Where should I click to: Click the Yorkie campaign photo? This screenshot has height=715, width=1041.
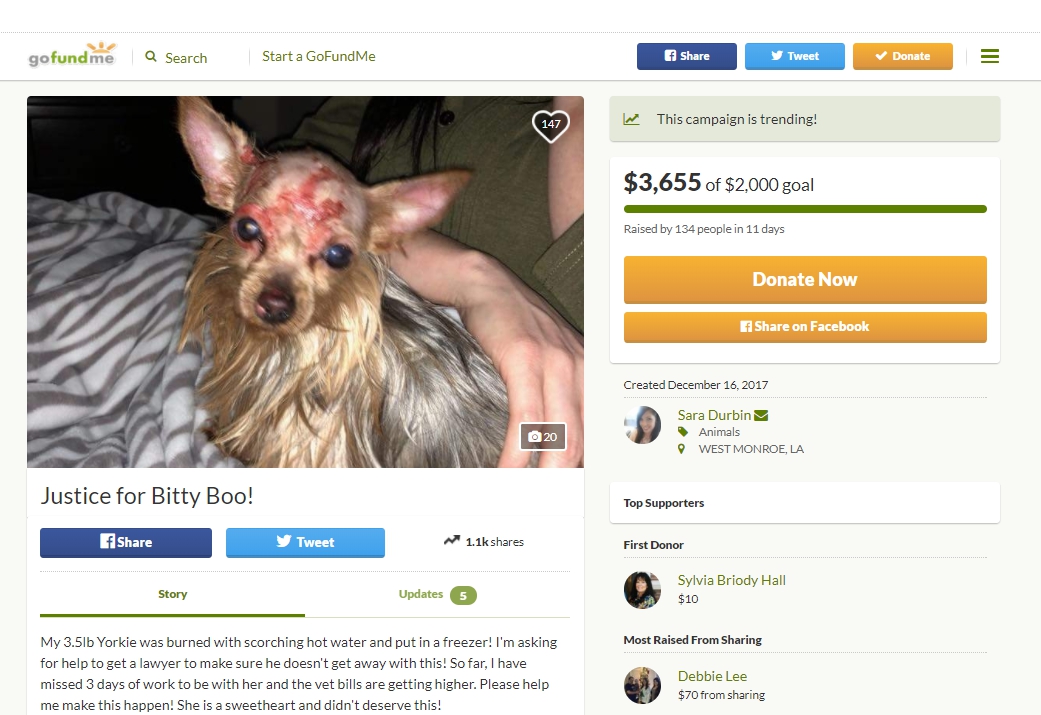tap(305, 282)
